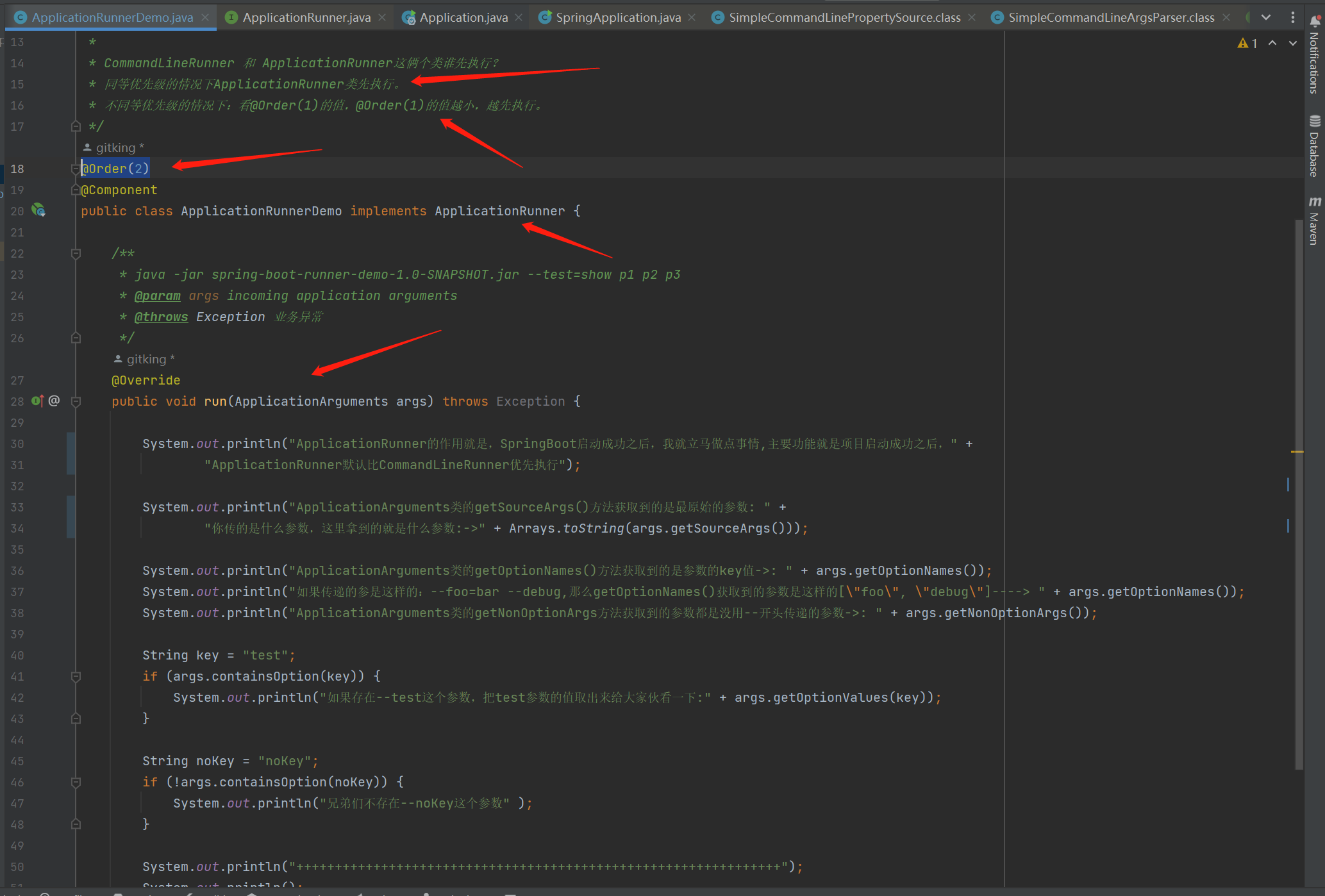Switch to SpringApplication.java tab
Viewport: 1325px width, 896px height.
[x=618, y=17]
